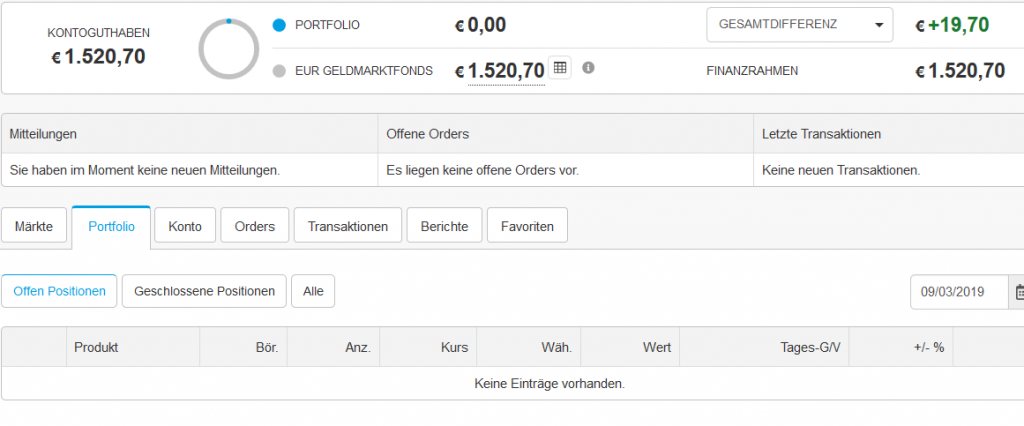Sort by the Tages-G/V column header
Viewport: 1024px width, 426px height.
click(811, 347)
